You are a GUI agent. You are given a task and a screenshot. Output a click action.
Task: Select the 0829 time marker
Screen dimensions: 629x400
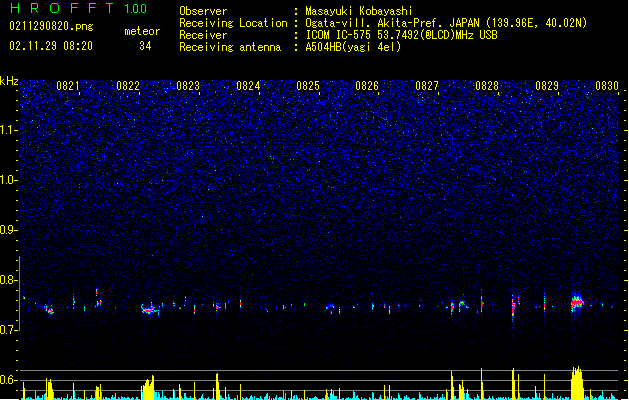pos(547,86)
